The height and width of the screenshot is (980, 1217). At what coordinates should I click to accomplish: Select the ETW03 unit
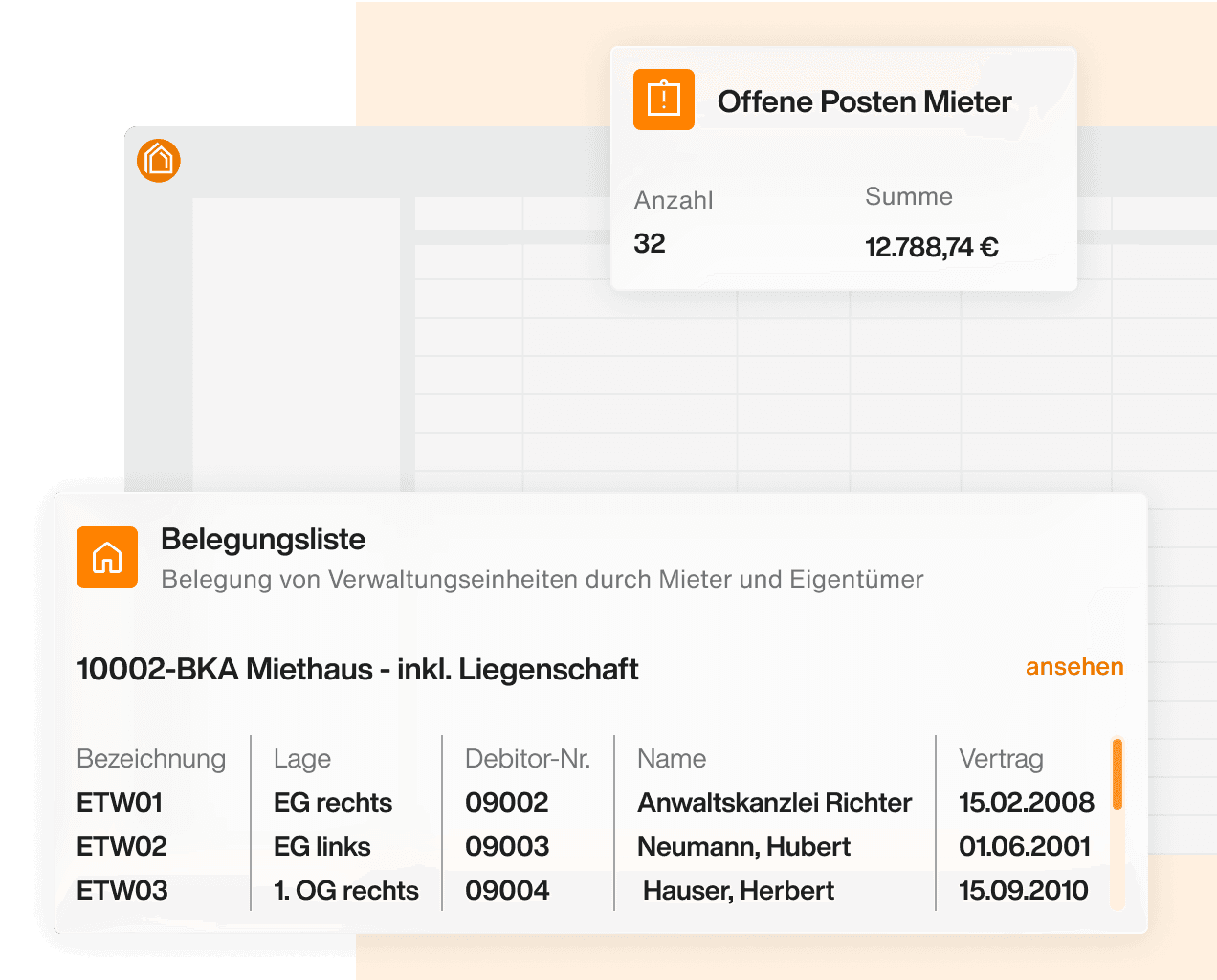pos(122,891)
